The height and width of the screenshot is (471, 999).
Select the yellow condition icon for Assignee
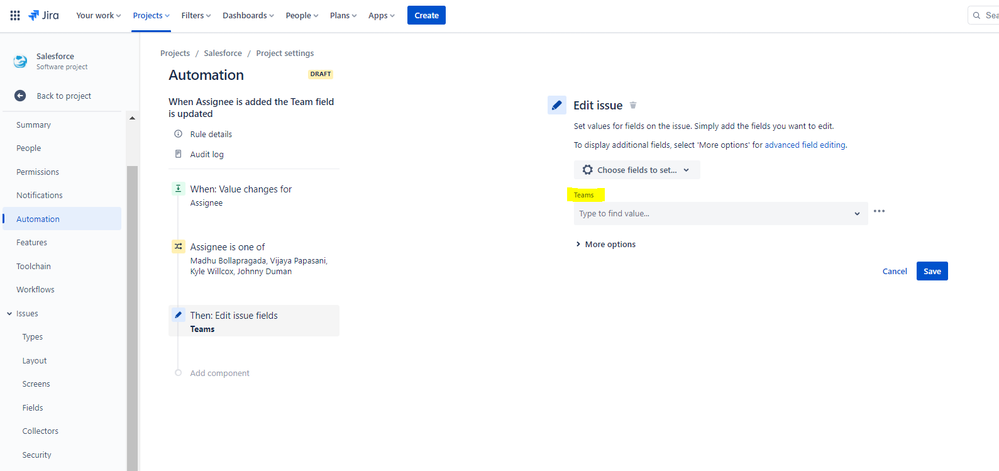(178, 247)
